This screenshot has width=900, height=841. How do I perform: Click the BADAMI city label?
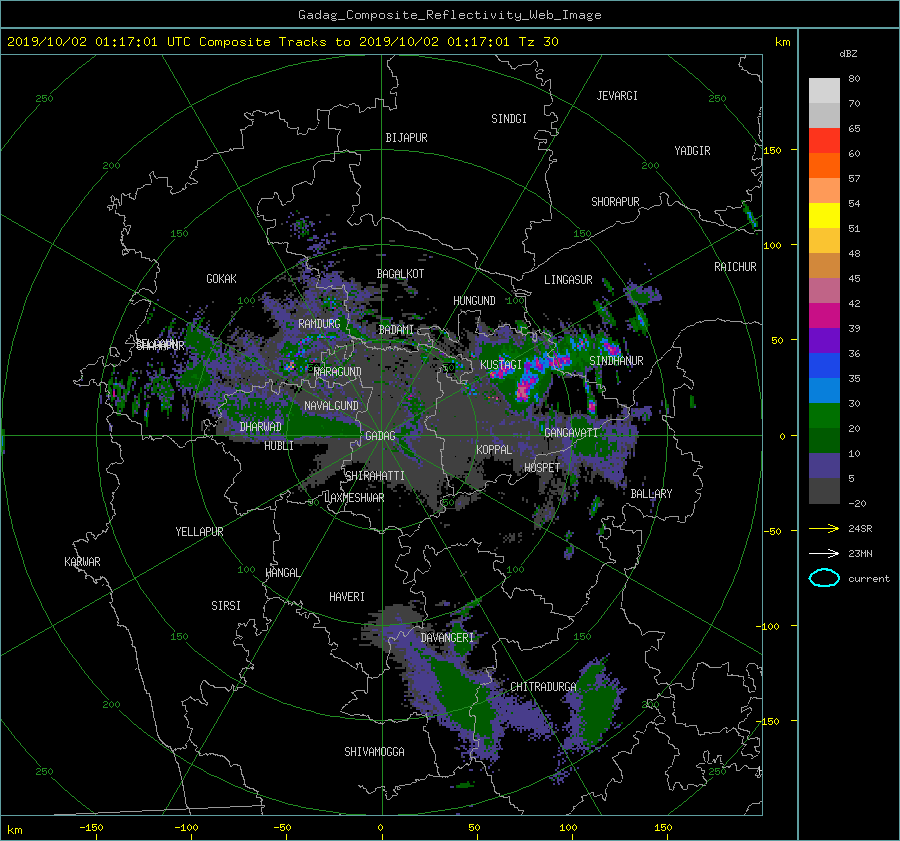(396, 330)
